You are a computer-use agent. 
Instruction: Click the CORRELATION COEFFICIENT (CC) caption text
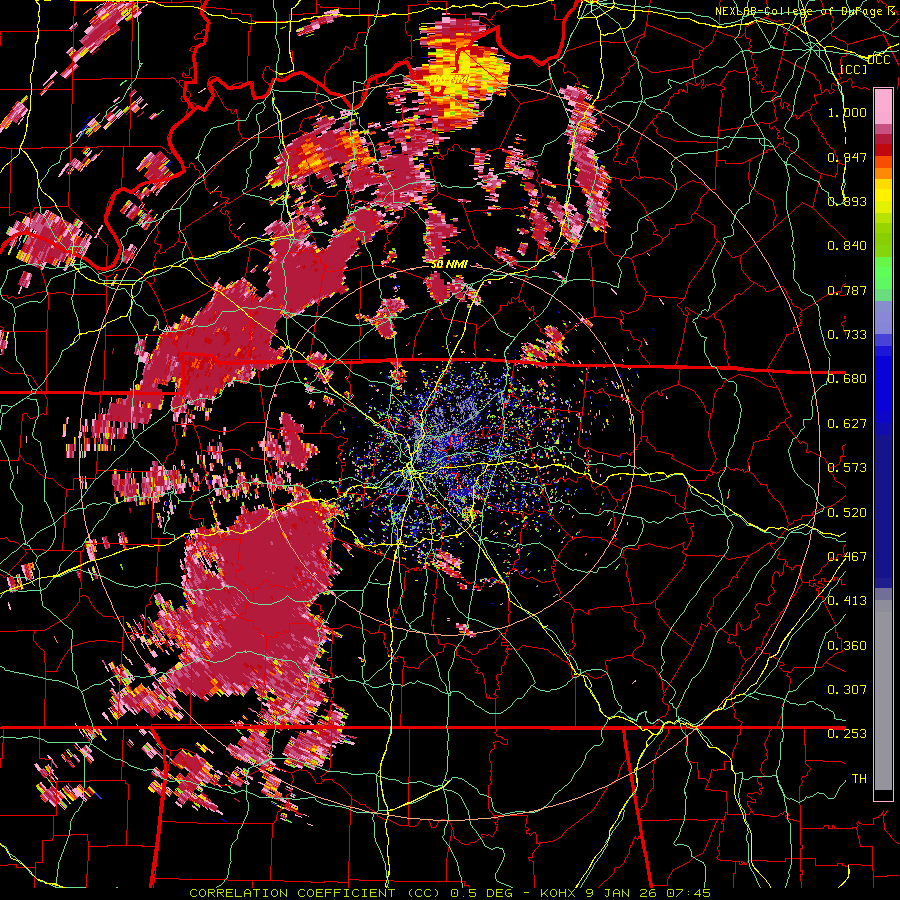click(x=315, y=893)
